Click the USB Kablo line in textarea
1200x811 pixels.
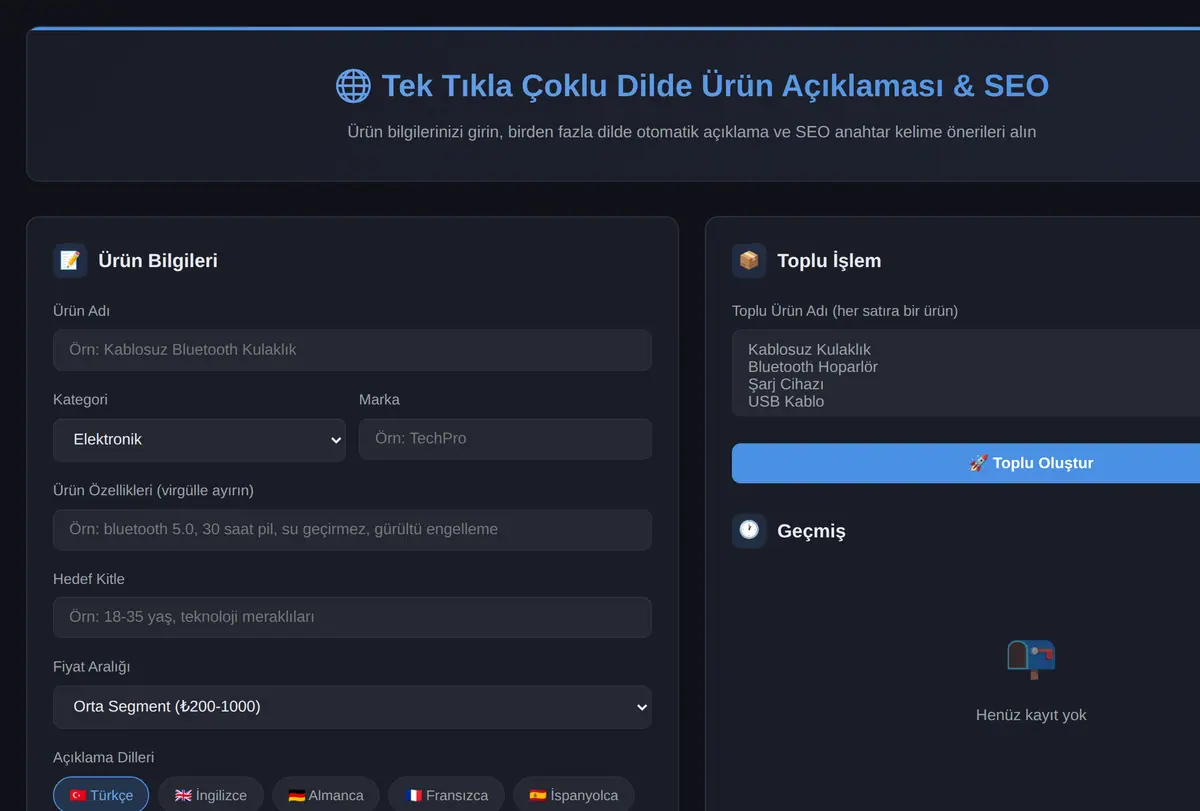coord(786,401)
